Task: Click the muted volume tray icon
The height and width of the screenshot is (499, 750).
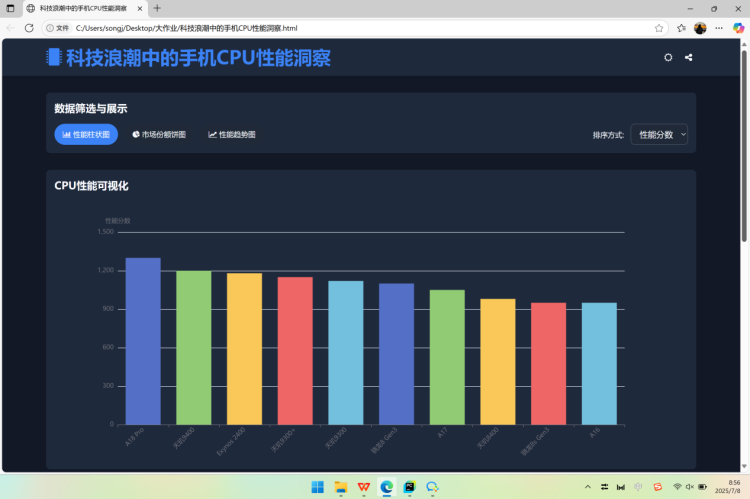Action: pyautogui.click(x=689, y=487)
